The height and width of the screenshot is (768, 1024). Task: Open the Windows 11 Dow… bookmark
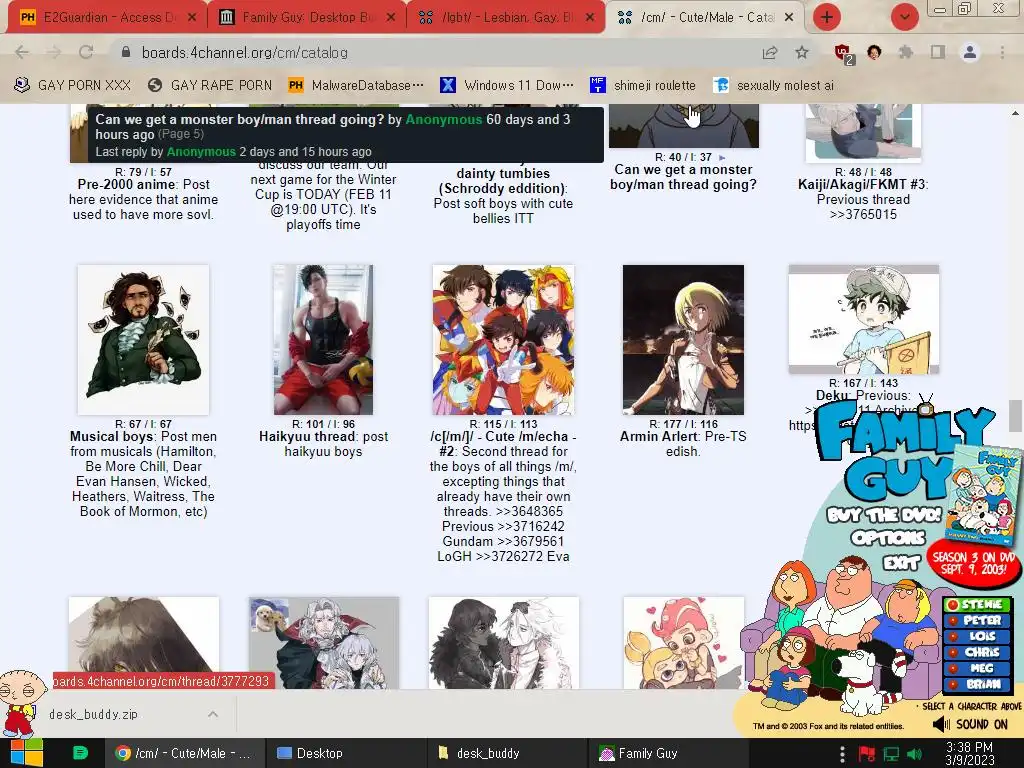(507, 85)
